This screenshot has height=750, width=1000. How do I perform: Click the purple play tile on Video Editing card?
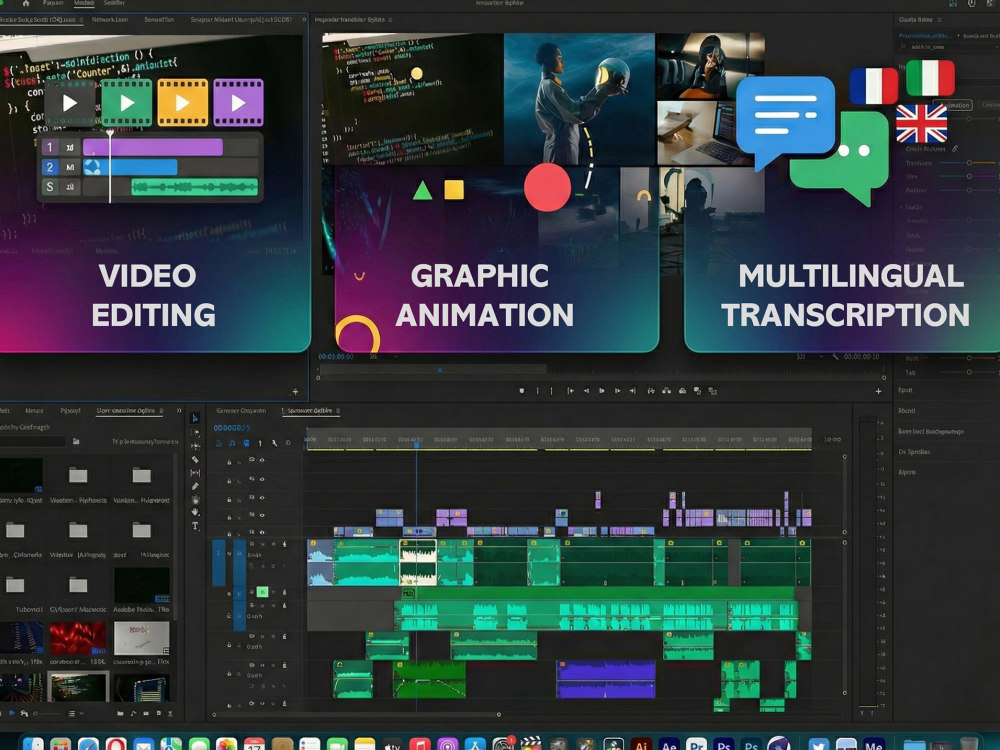[x=239, y=102]
